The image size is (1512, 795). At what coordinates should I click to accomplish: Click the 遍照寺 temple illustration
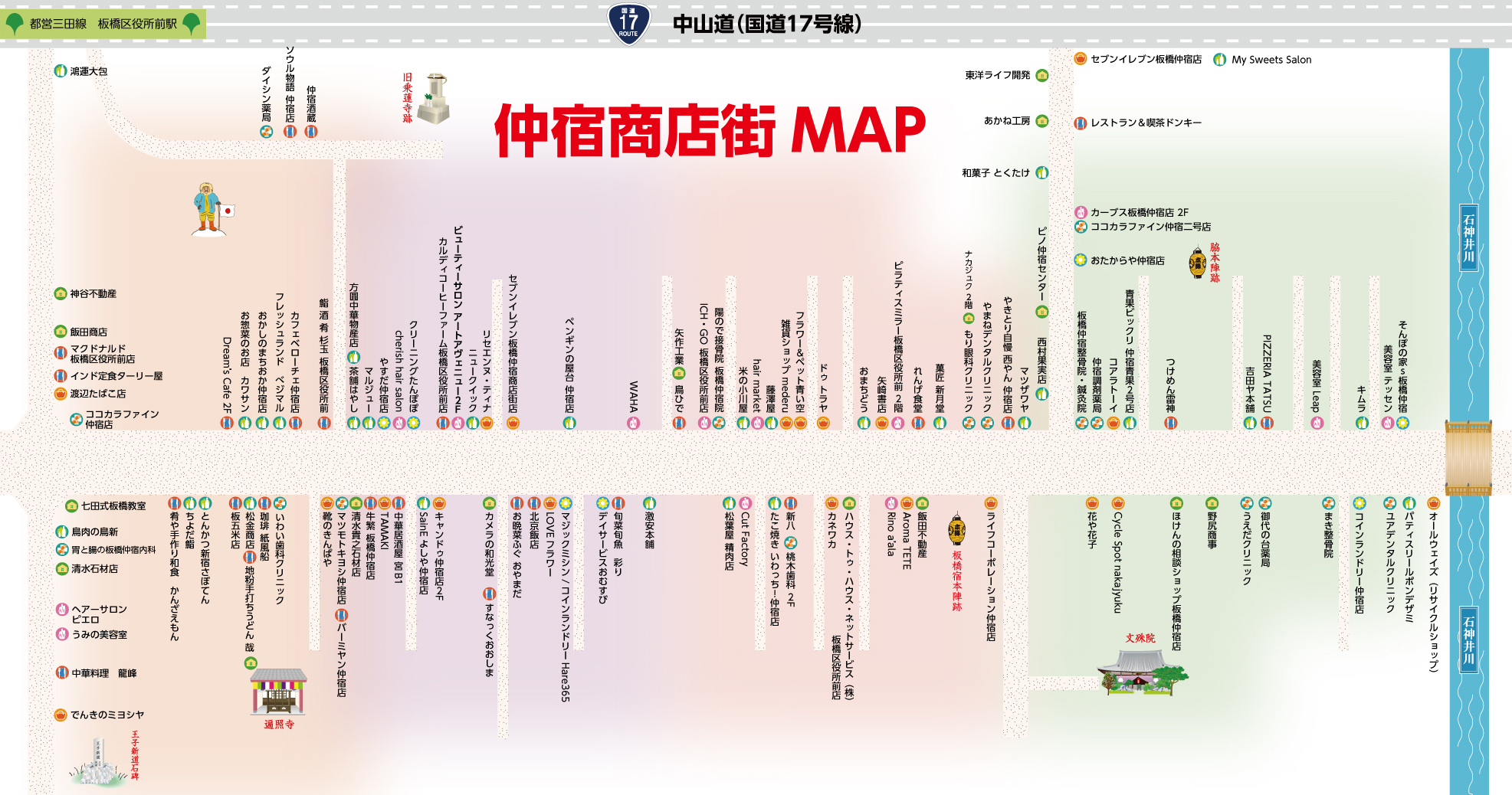click(x=278, y=691)
